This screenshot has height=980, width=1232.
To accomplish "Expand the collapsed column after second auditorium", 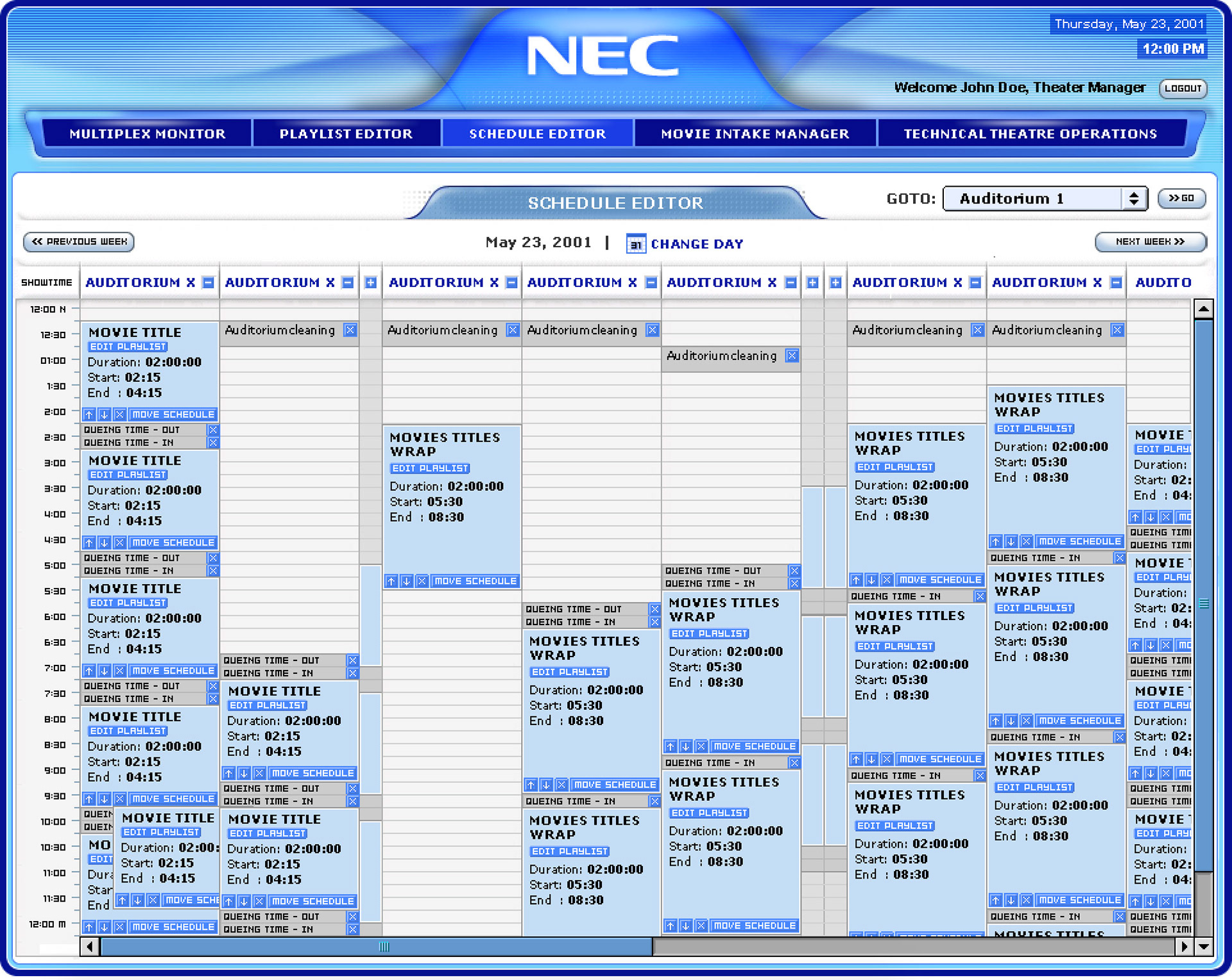I will click(371, 282).
